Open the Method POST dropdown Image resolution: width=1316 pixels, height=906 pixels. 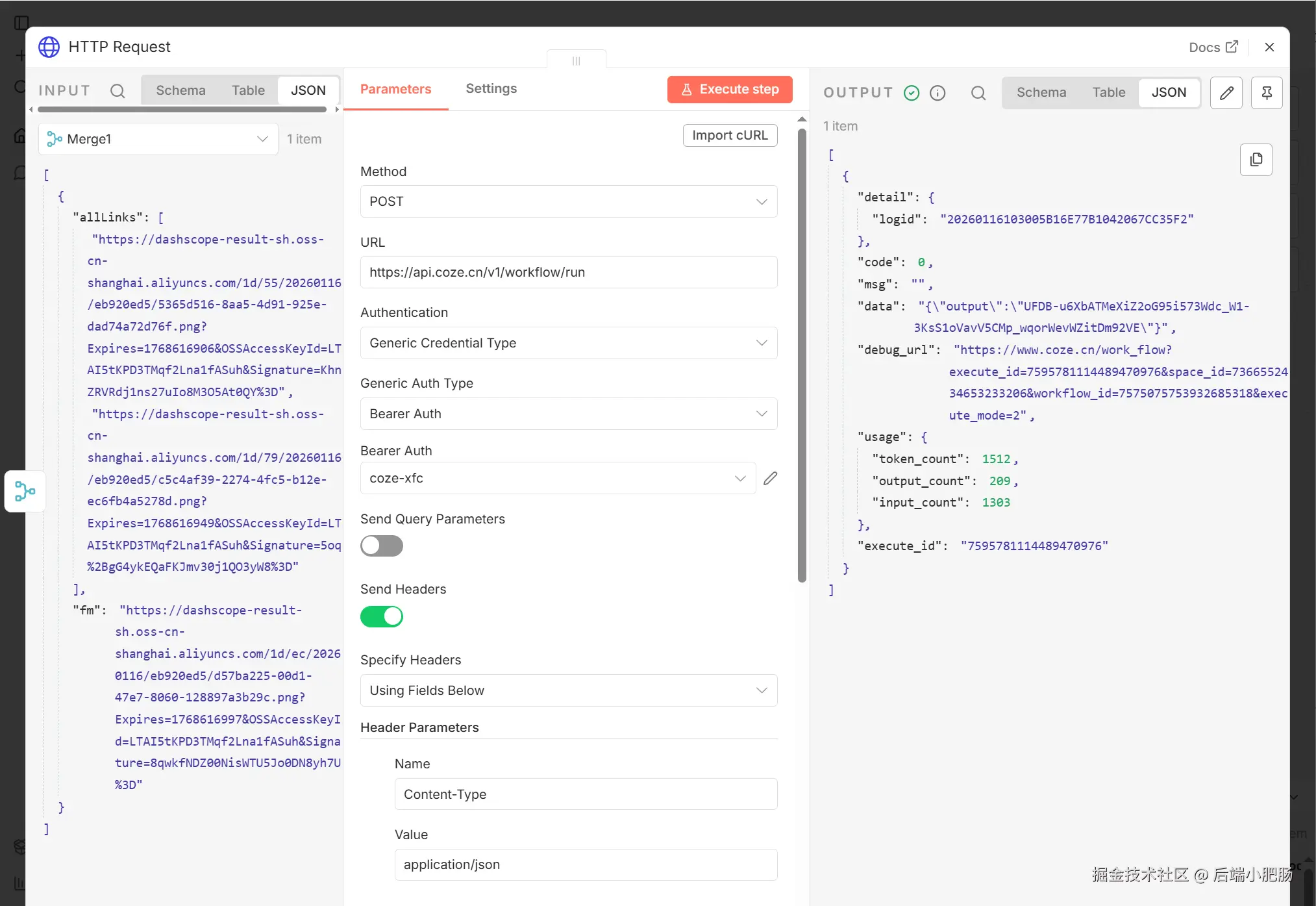coord(568,201)
